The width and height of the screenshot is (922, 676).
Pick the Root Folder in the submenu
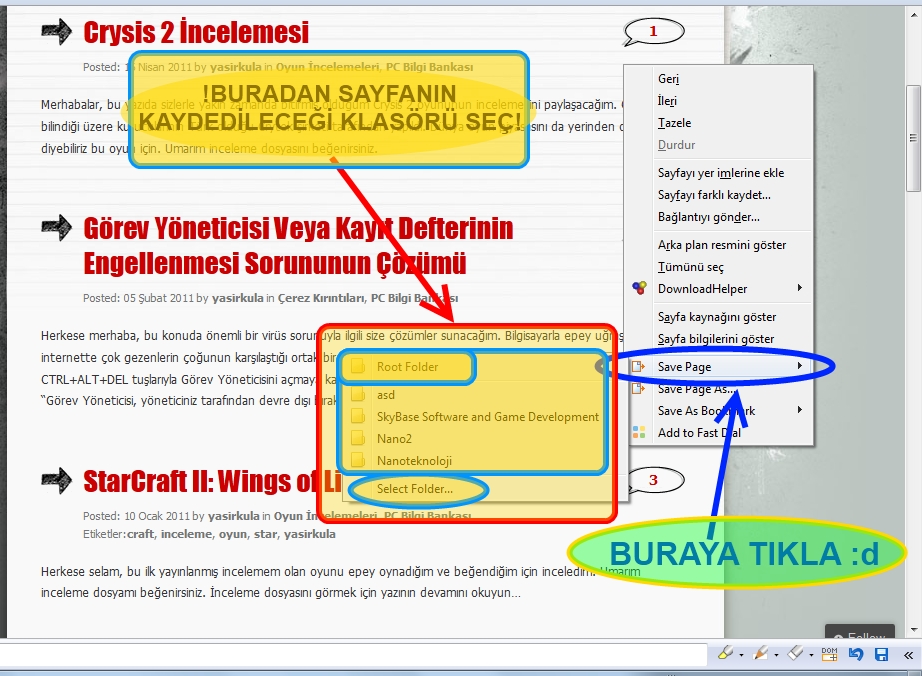(407, 367)
